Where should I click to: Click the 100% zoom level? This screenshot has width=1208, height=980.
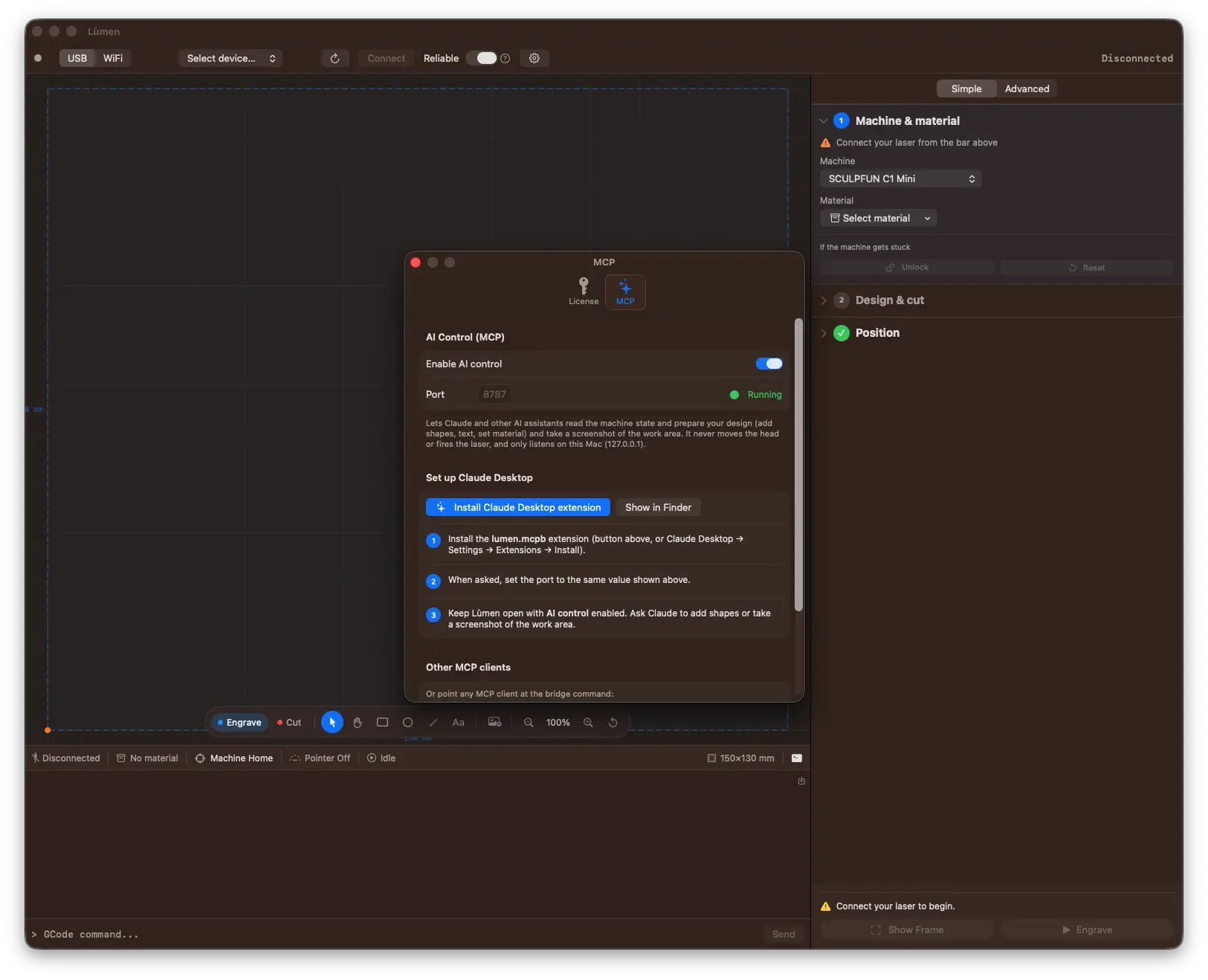coord(558,722)
